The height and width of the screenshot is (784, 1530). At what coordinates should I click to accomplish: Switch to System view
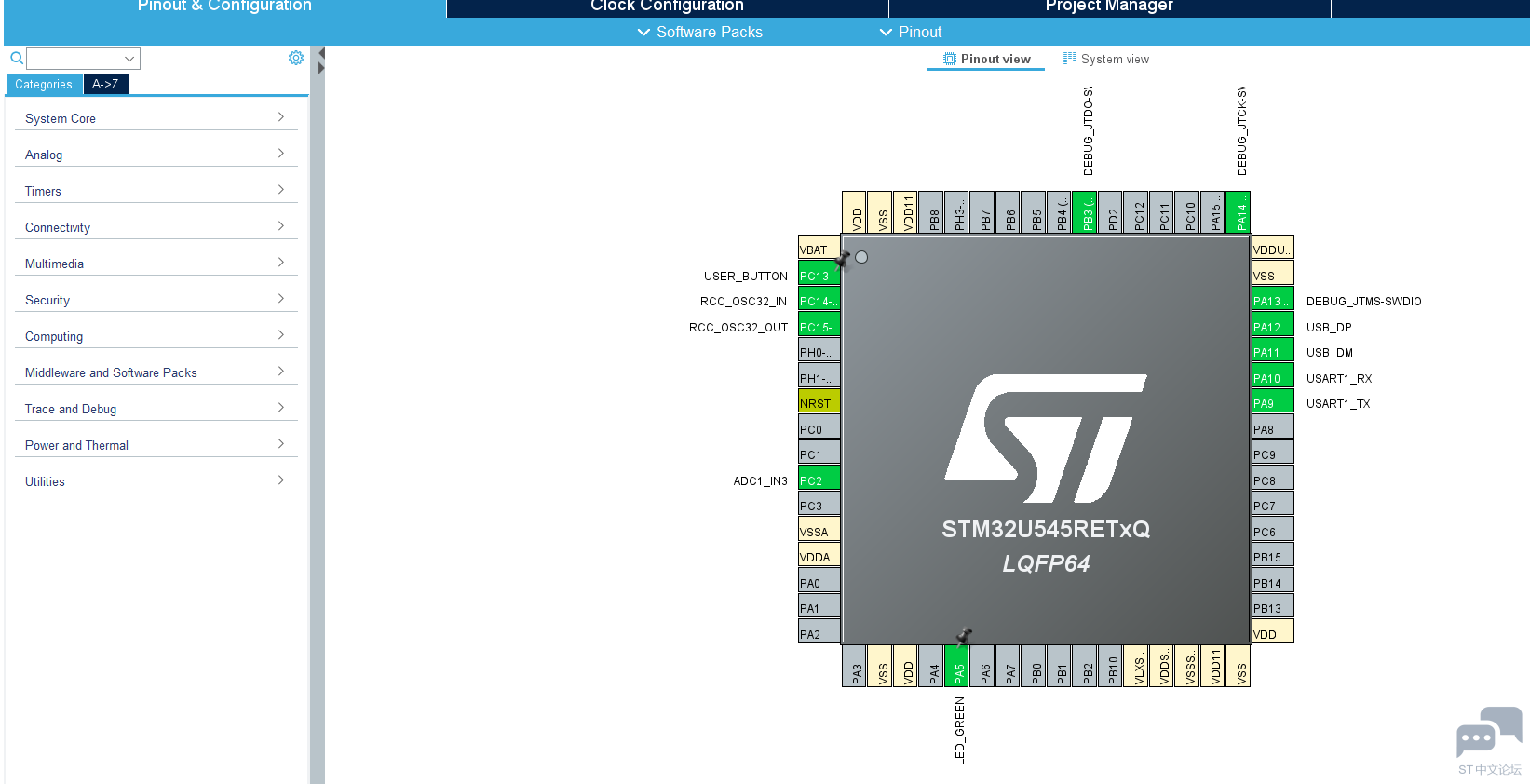tap(1106, 59)
